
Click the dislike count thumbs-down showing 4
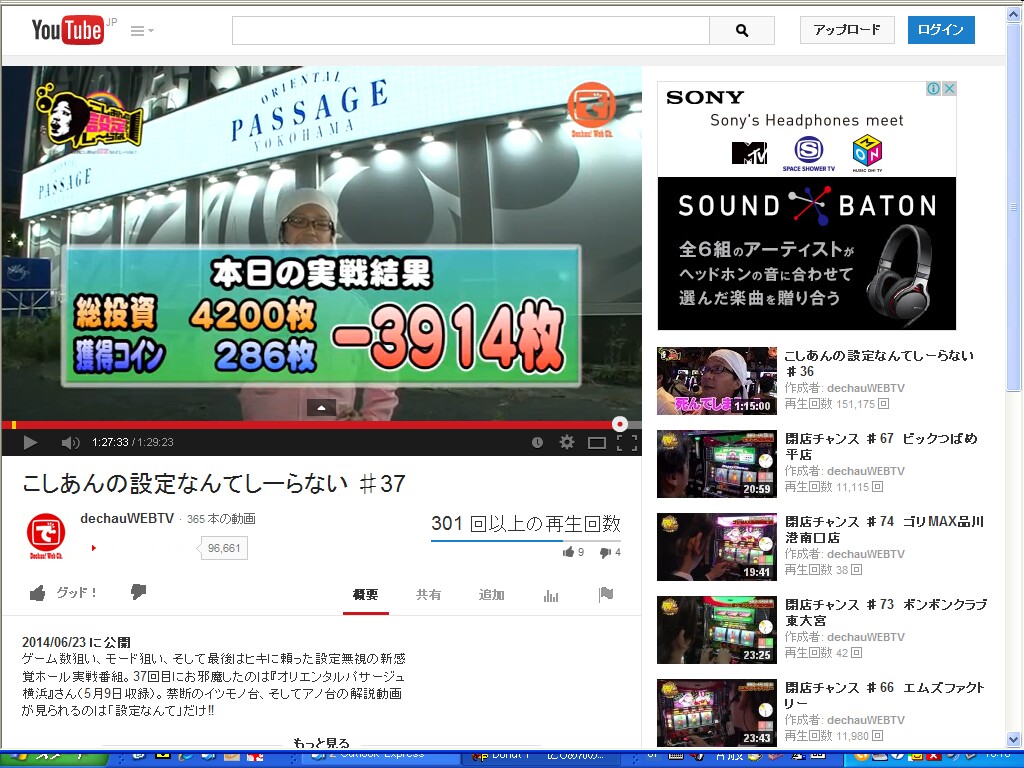[610, 552]
